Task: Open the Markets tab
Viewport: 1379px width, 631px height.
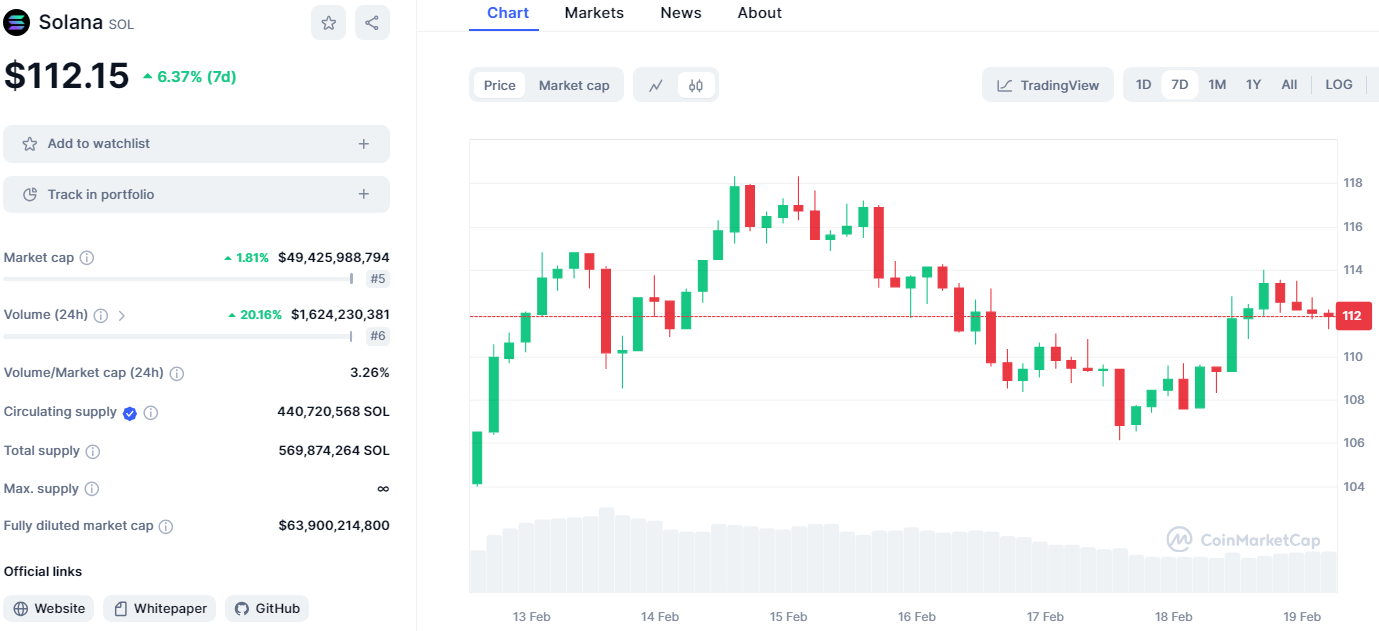Action: click(x=594, y=13)
